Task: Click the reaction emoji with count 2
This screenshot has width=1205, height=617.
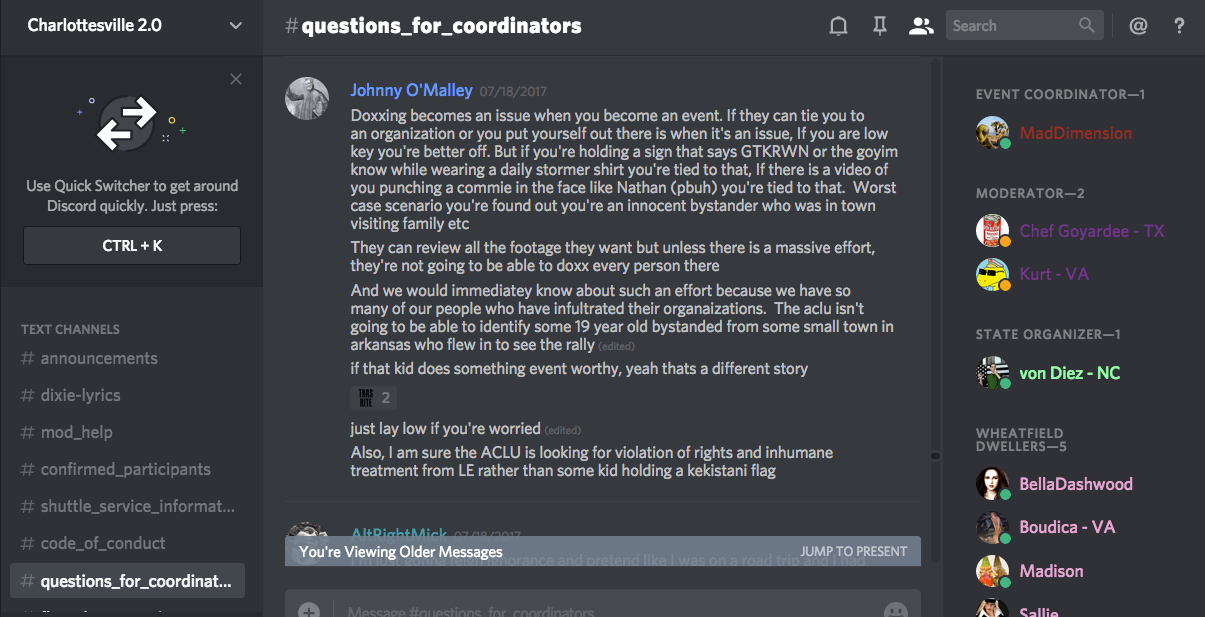Action: (374, 398)
